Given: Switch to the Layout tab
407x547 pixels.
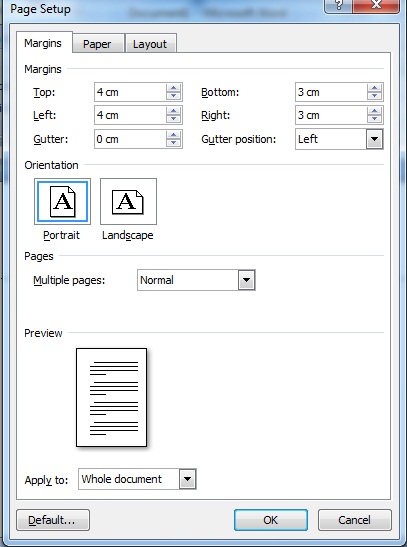Looking at the screenshot, I should pos(150,44).
